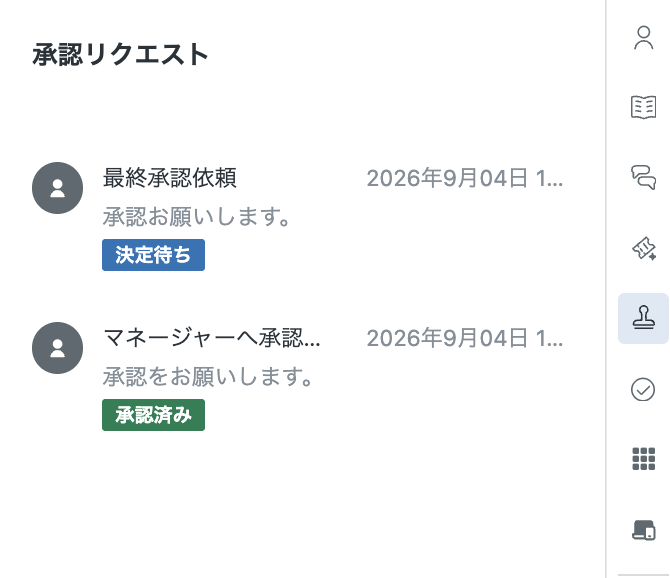Open the checkmark circle tasks icon
Screen dimensions: 670x578
coord(643,389)
